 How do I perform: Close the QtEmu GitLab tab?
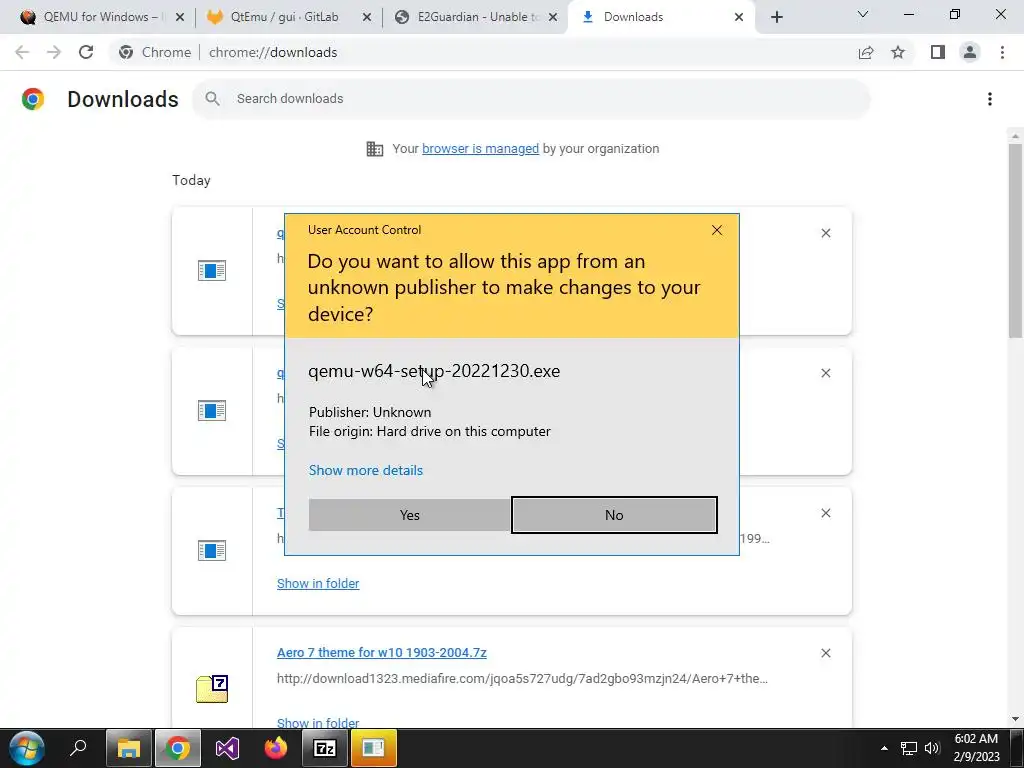pos(366,17)
